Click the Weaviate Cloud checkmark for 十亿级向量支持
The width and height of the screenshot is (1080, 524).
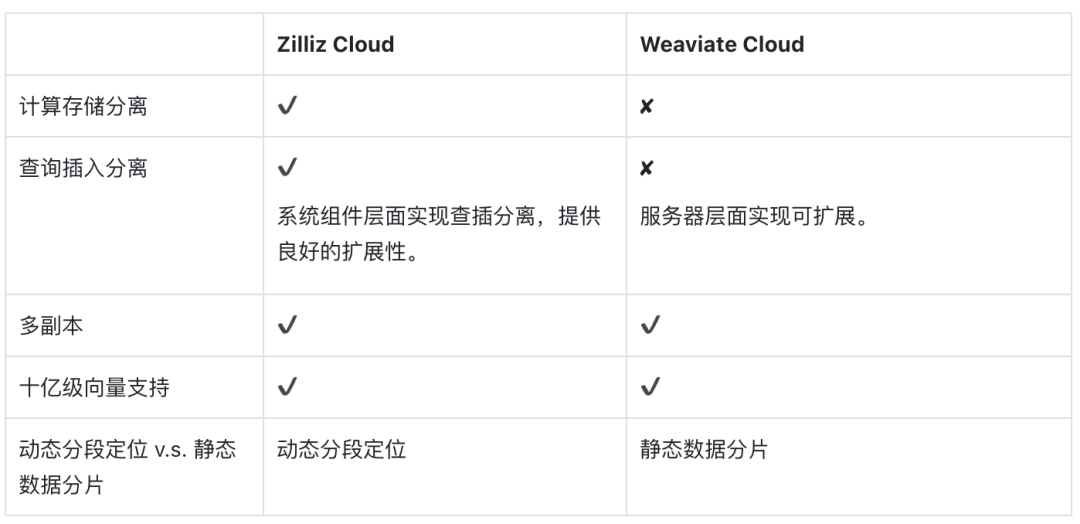pyautogui.click(x=649, y=388)
